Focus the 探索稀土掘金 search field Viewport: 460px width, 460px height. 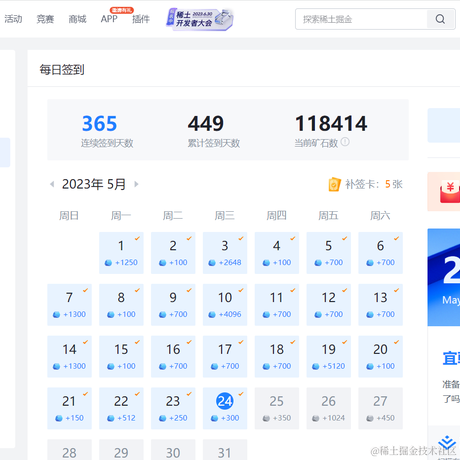(x=361, y=19)
